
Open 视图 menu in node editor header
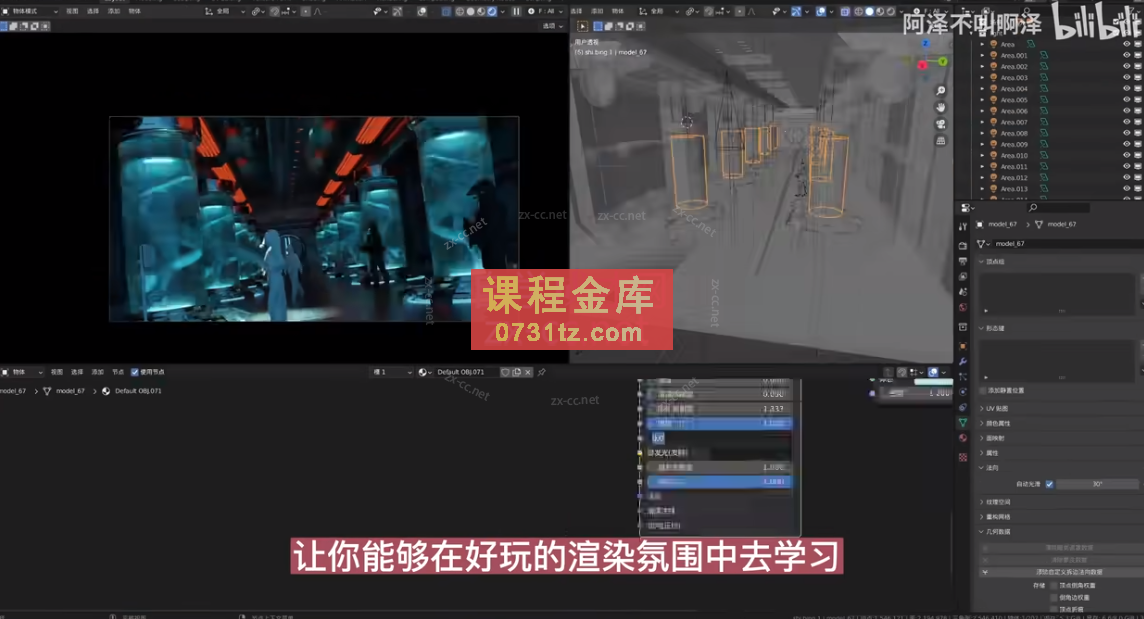57,372
